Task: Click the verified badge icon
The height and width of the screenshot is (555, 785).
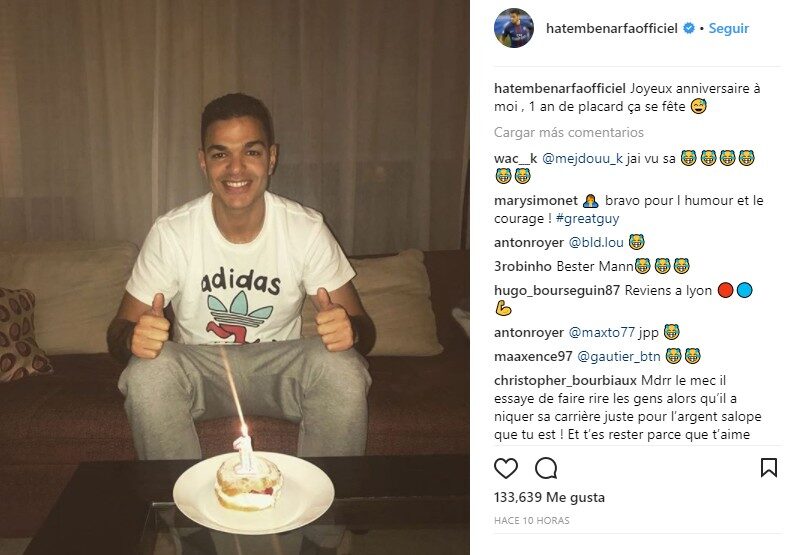Action: coord(689,29)
